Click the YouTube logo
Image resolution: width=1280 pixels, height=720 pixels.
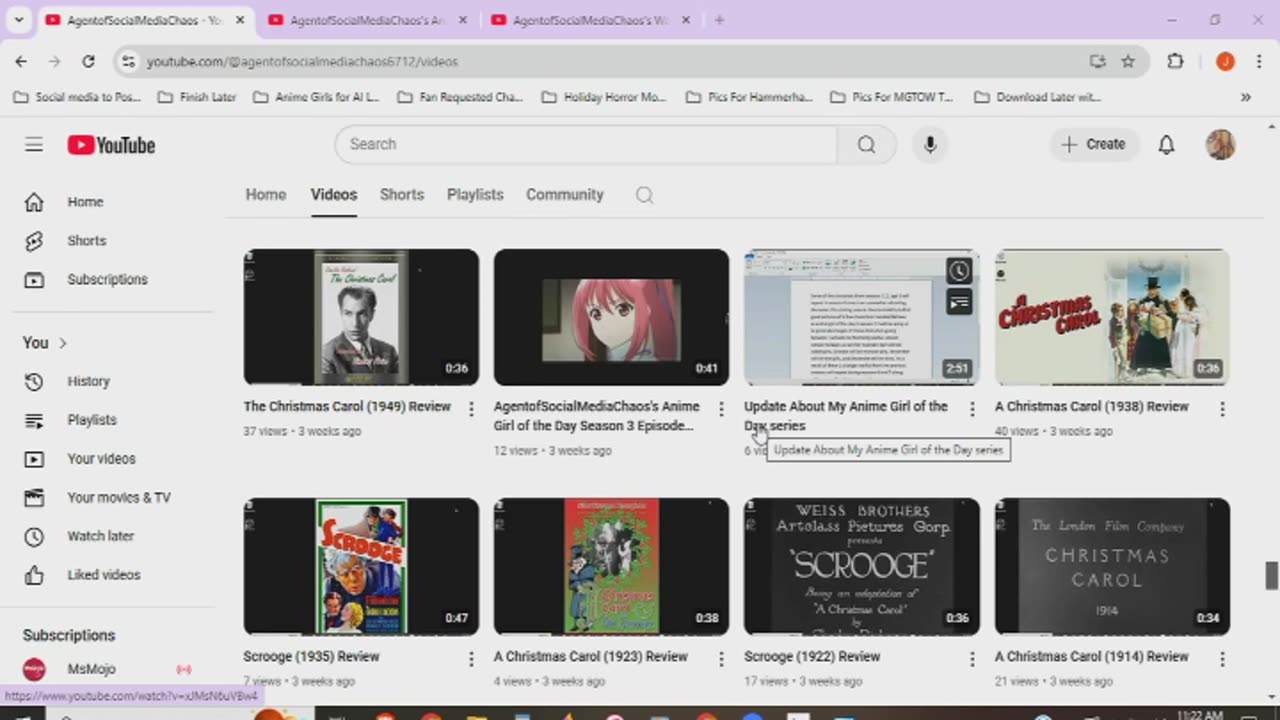click(x=111, y=145)
